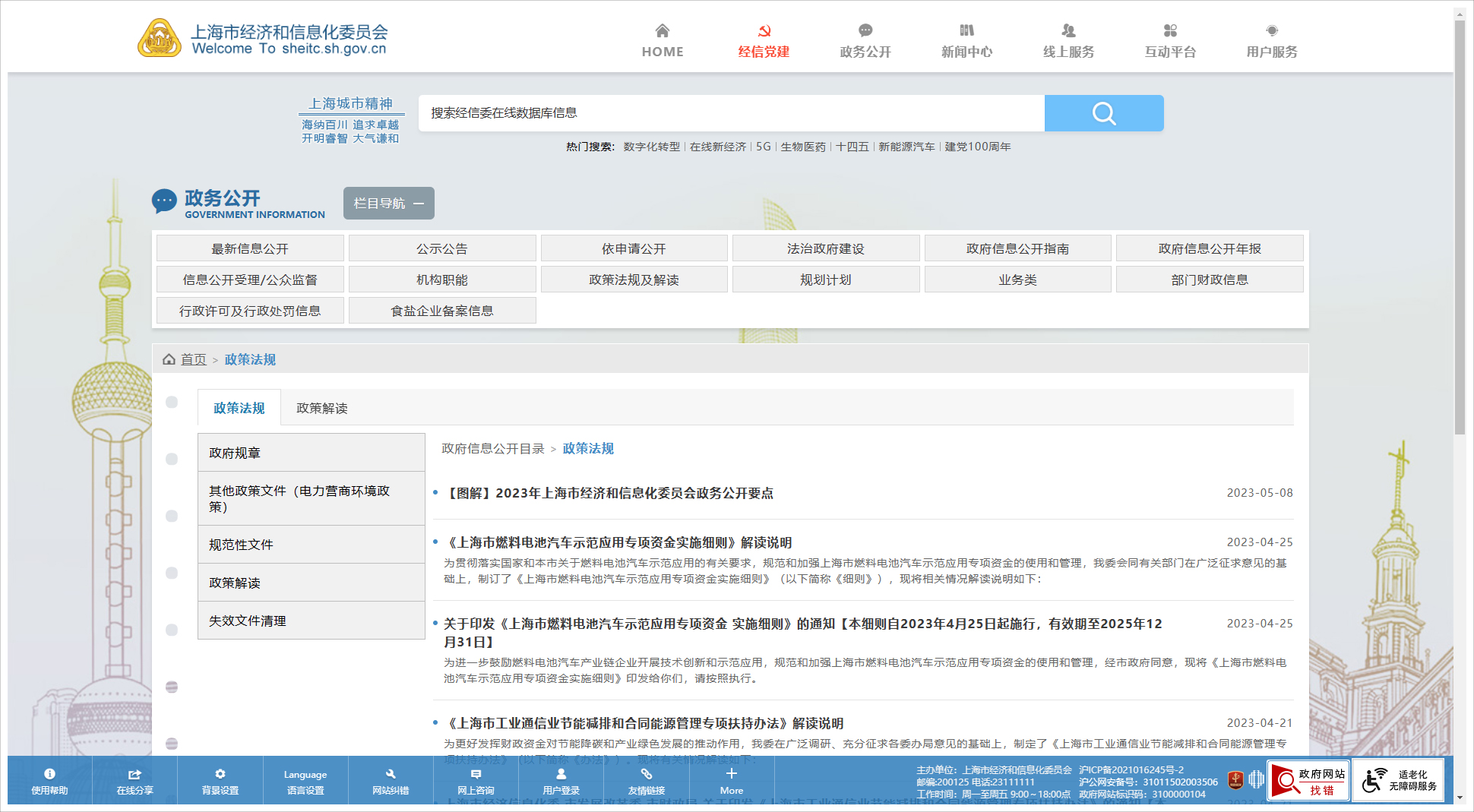
Task: Click the search input field
Action: tap(731, 113)
